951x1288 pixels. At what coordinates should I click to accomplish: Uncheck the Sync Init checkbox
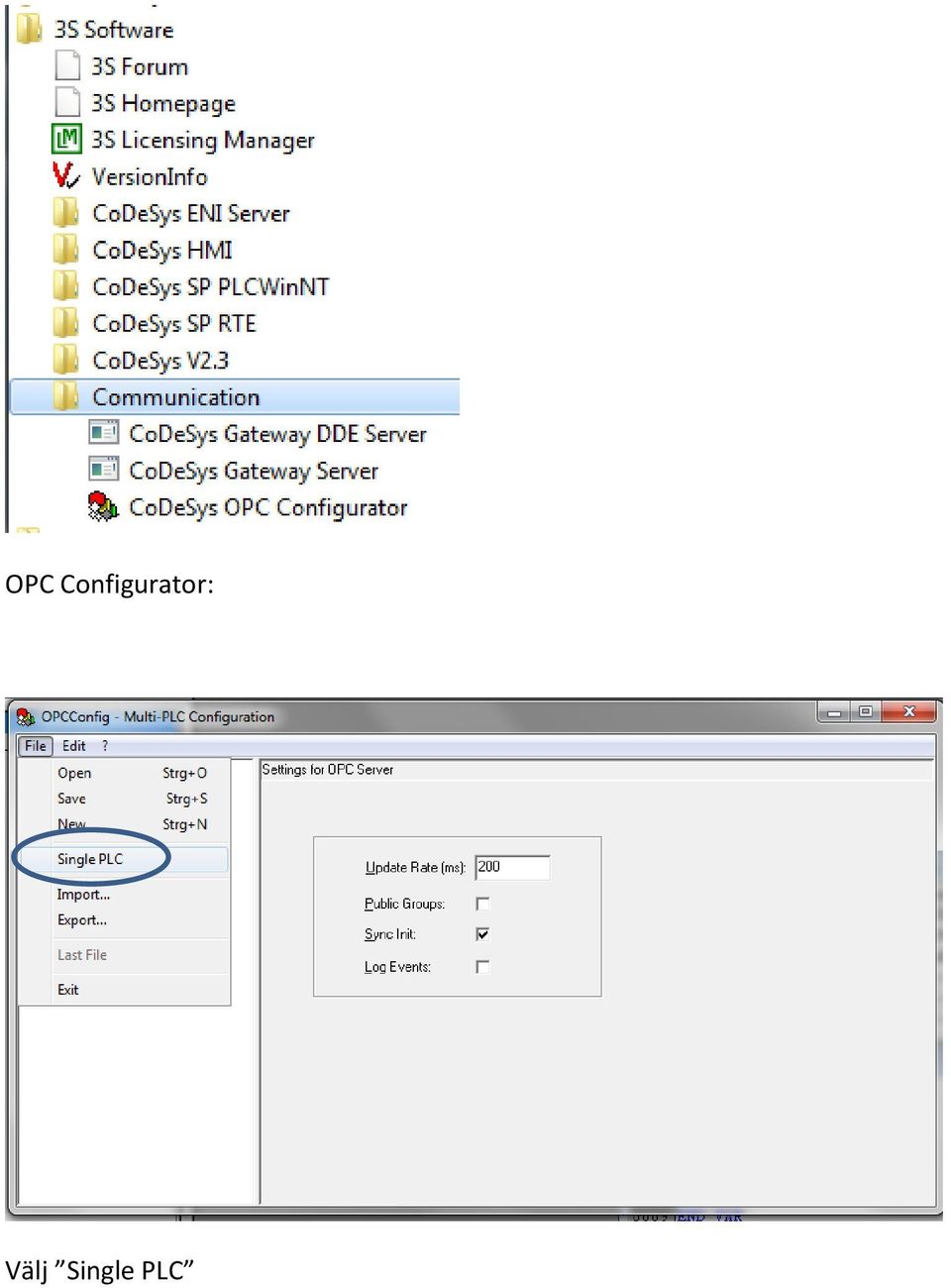coord(482,934)
